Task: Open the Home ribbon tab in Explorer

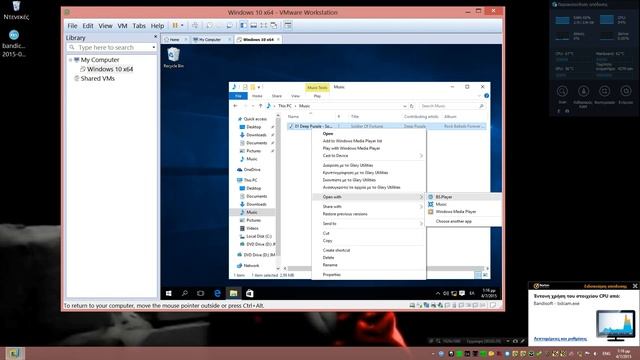Action: click(x=257, y=96)
